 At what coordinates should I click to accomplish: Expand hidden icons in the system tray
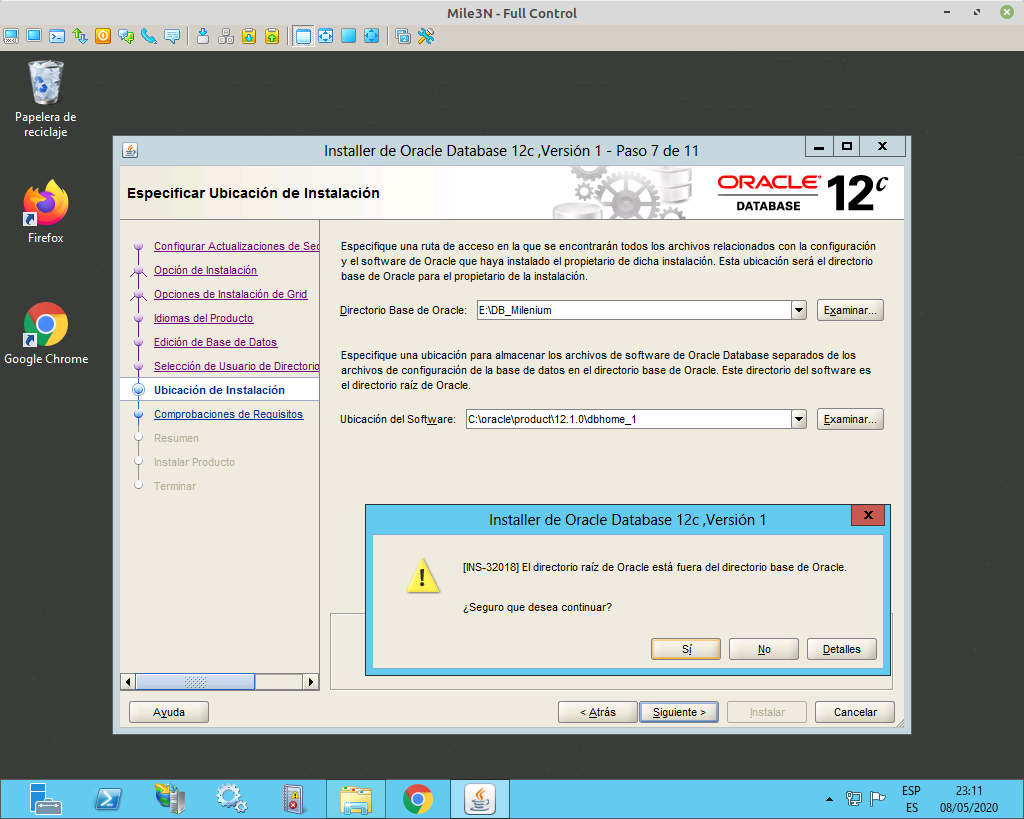(x=829, y=798)
